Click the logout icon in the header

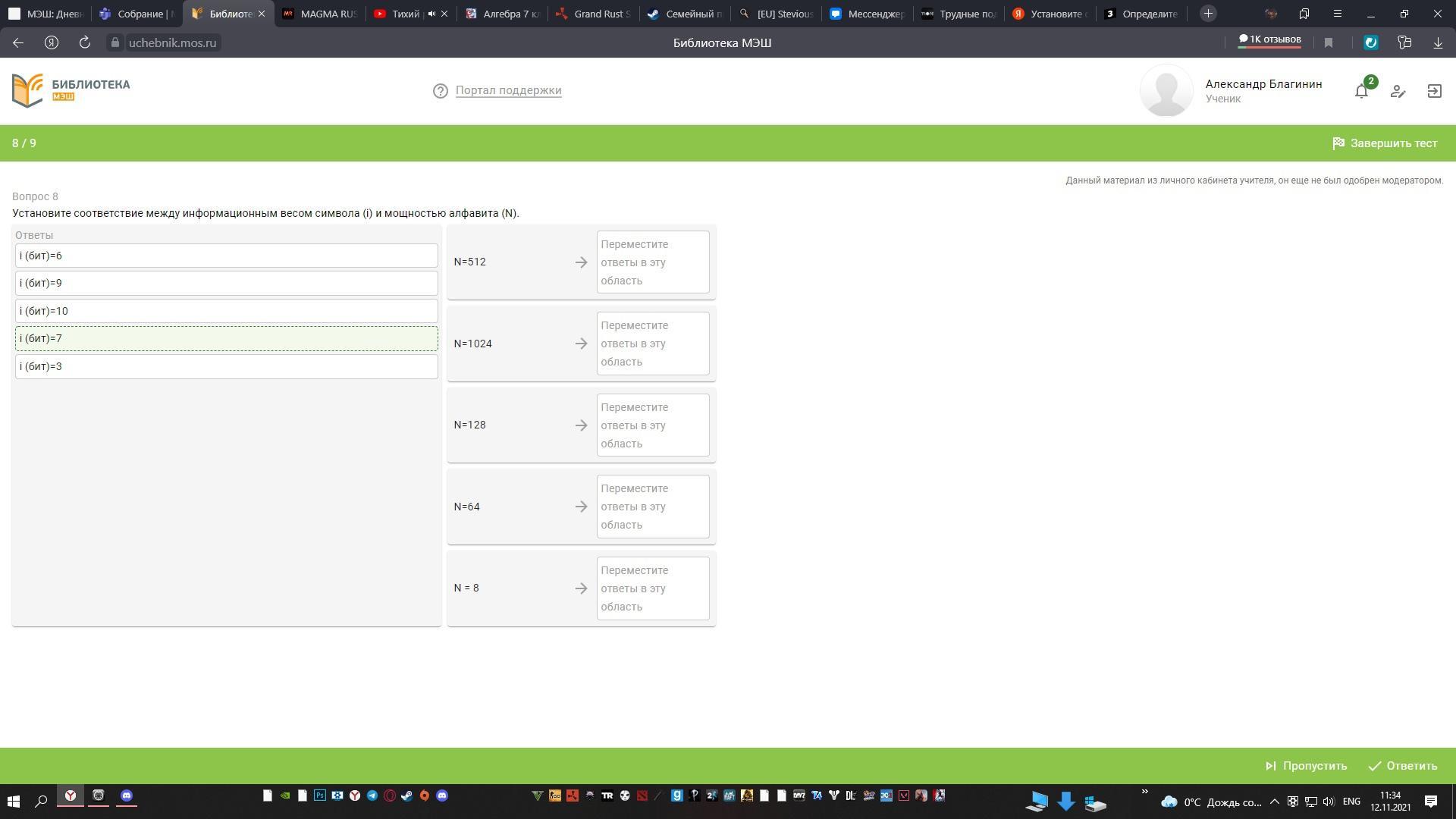click(x=1434, y=91)
